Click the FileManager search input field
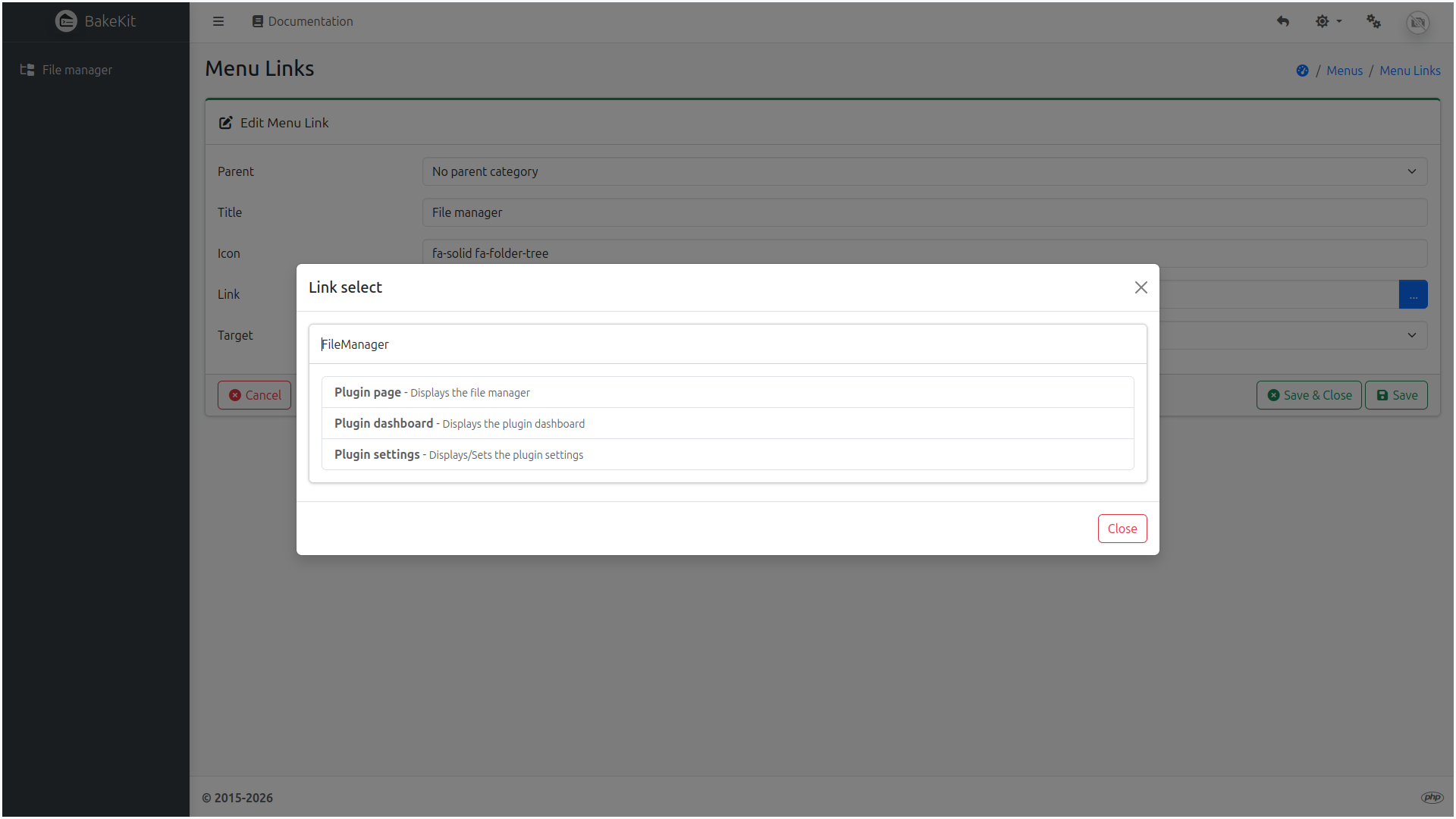 727,344
